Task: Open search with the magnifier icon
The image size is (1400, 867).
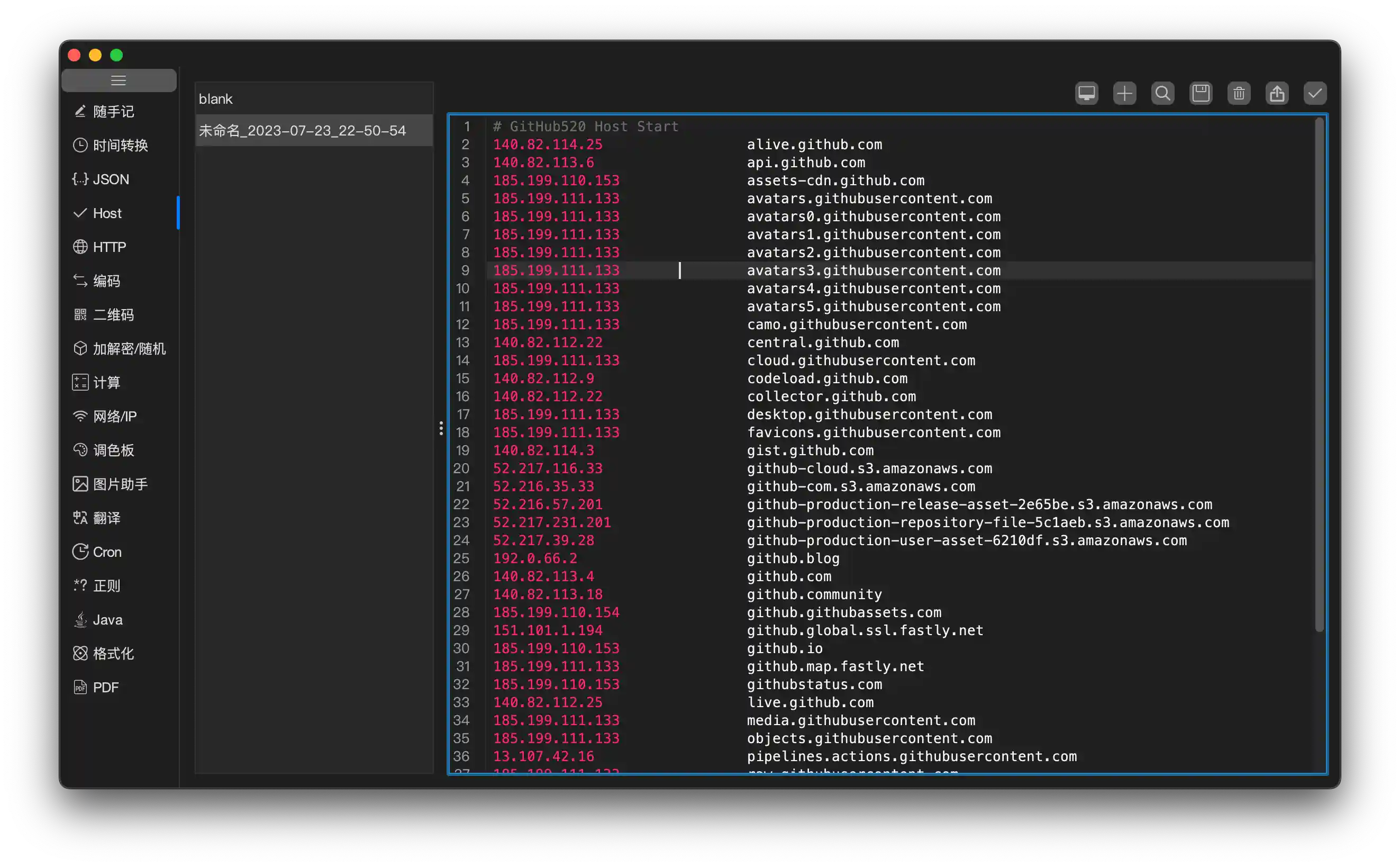Action: 1162,94
